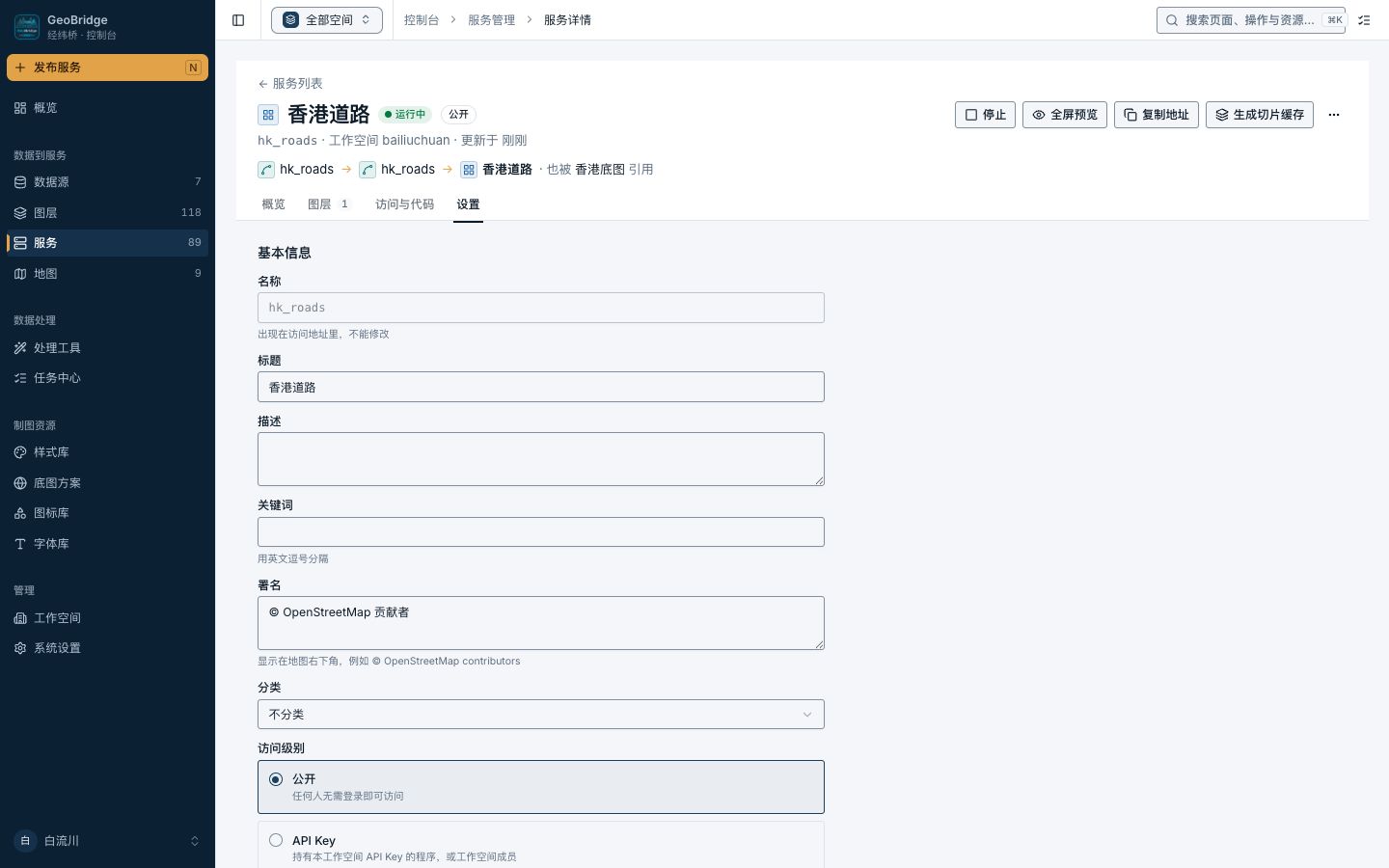Click the second hk_roads lineage layer item
This screenshot has height=868, width=1389.
pyautogui.click(x=397, y=170)
